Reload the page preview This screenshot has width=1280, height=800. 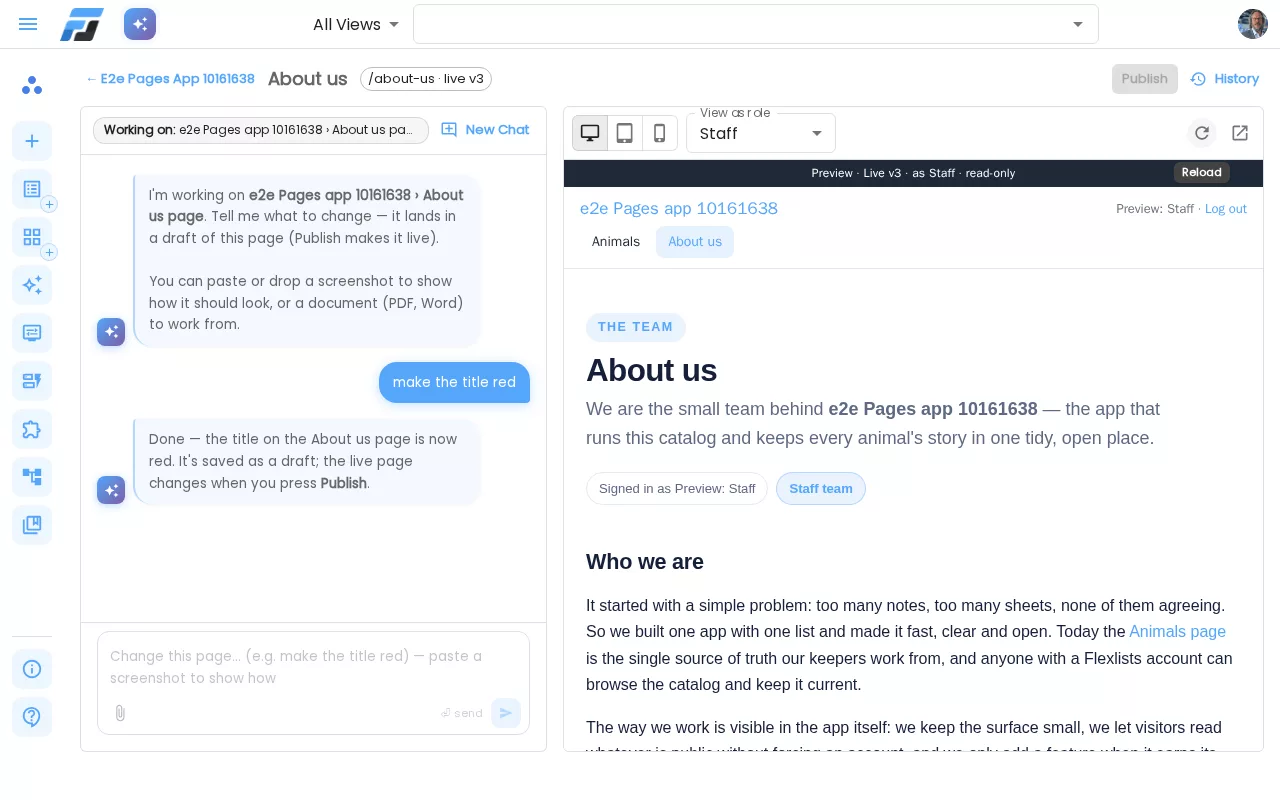click(1202, 133)
